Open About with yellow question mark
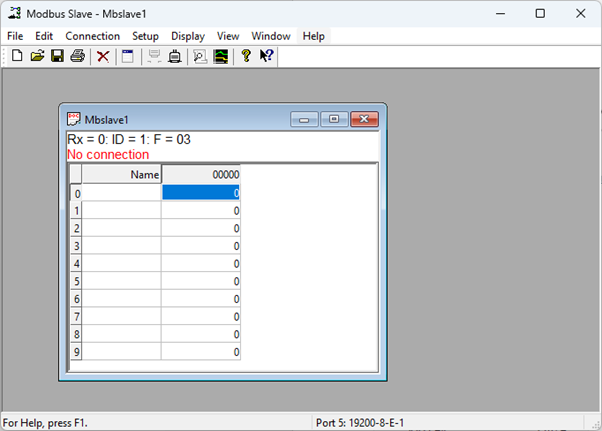 (246, 56)
